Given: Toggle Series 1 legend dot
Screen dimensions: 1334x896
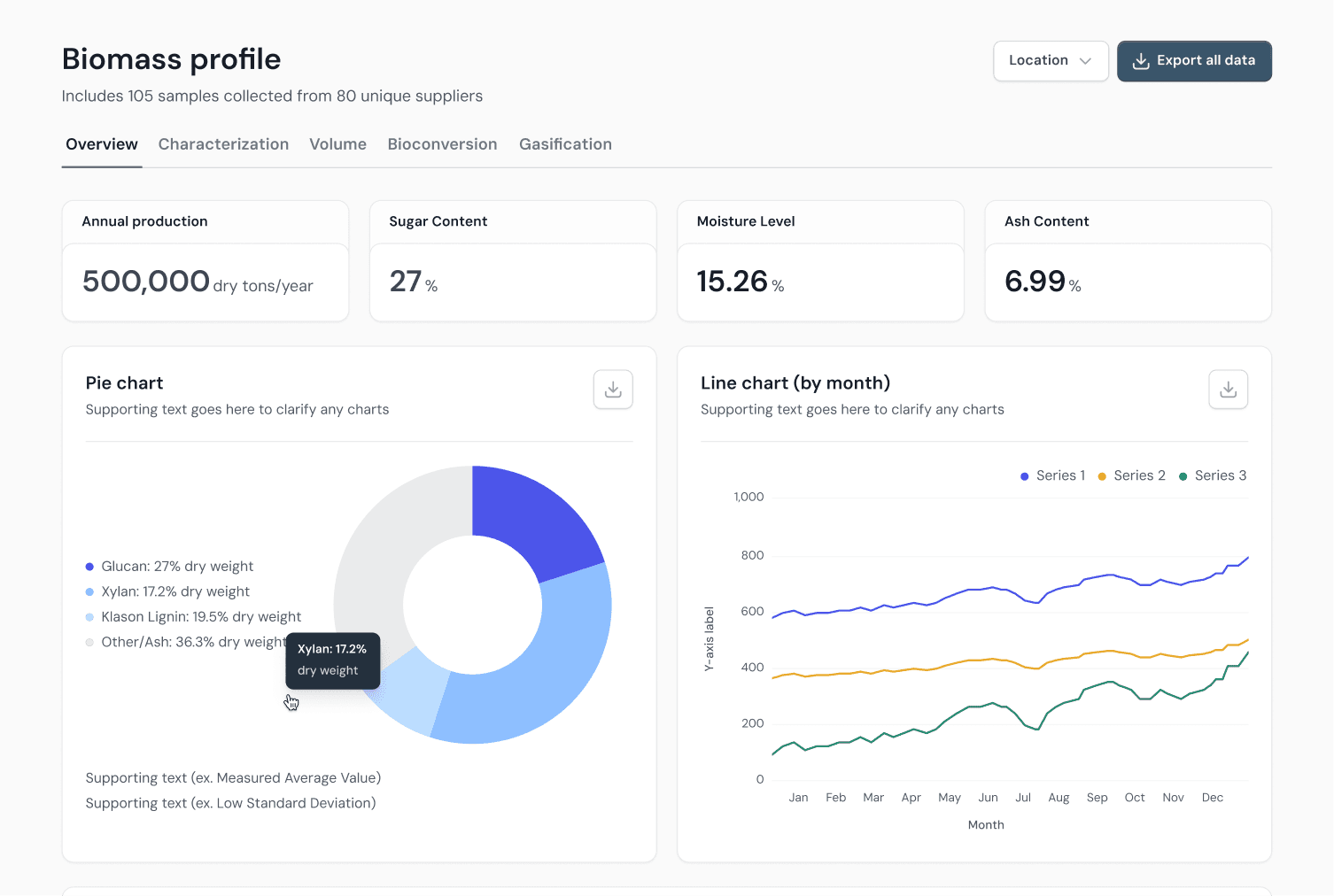Looking at the screenshot, I should click(x=1025, y=476).
